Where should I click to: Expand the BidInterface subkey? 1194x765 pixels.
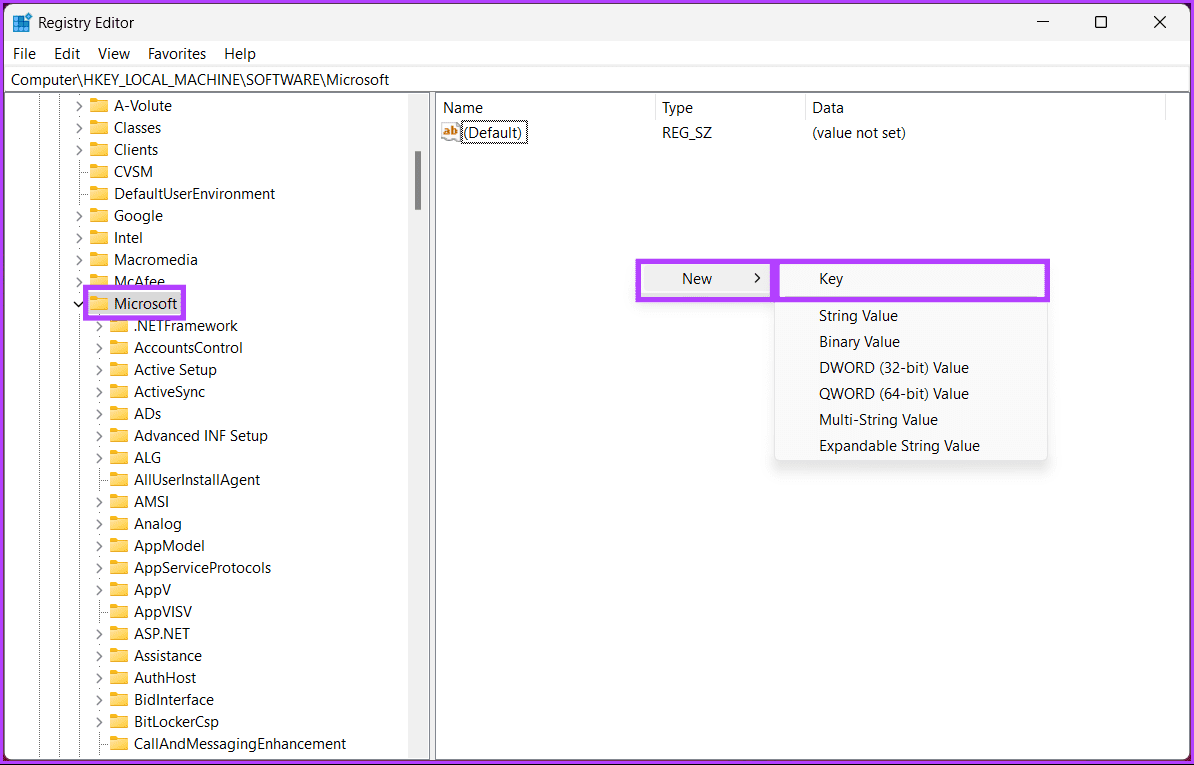99,700
